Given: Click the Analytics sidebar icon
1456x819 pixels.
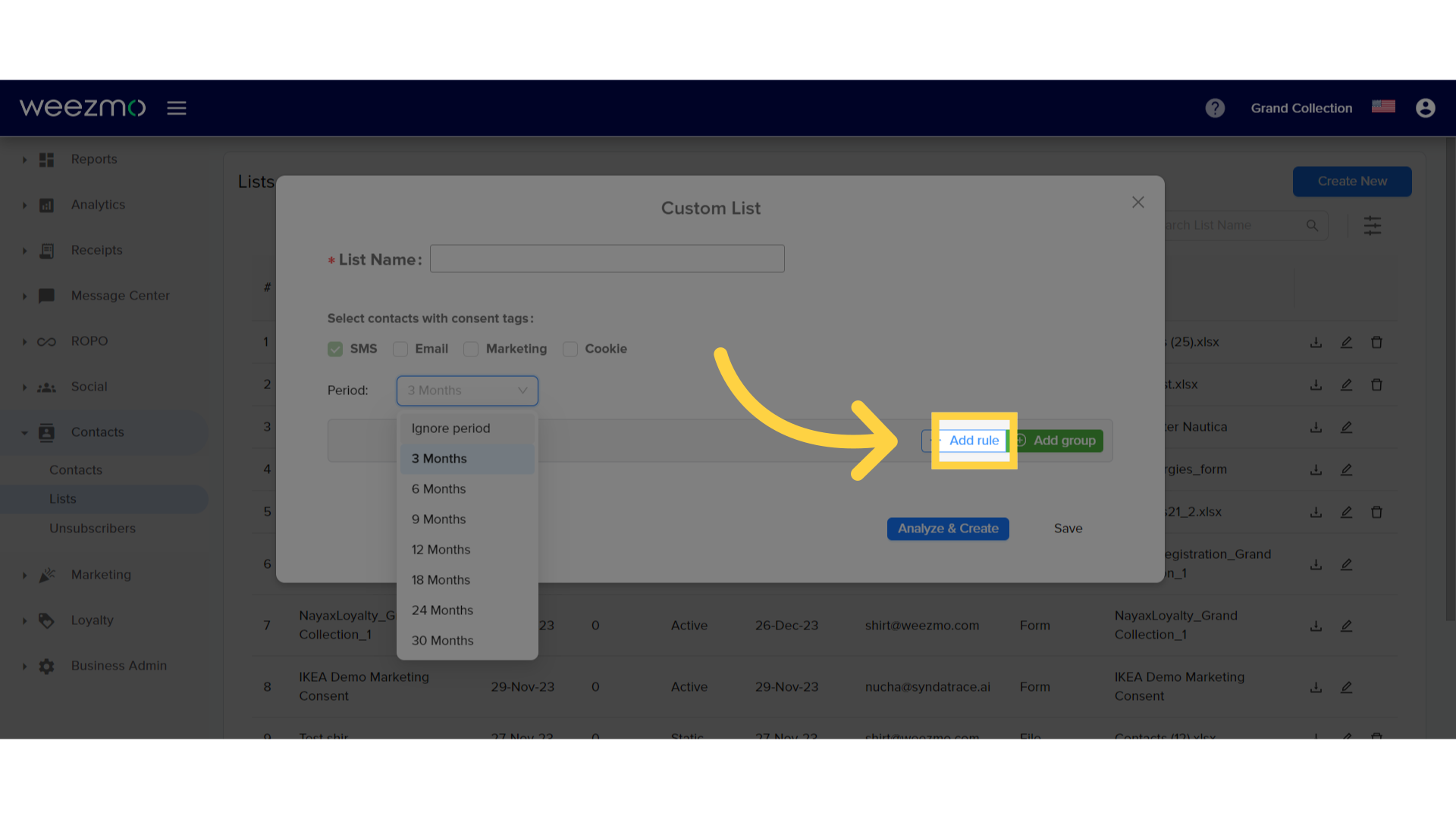Looking at the screenshot, I should [x=46, y=204].
